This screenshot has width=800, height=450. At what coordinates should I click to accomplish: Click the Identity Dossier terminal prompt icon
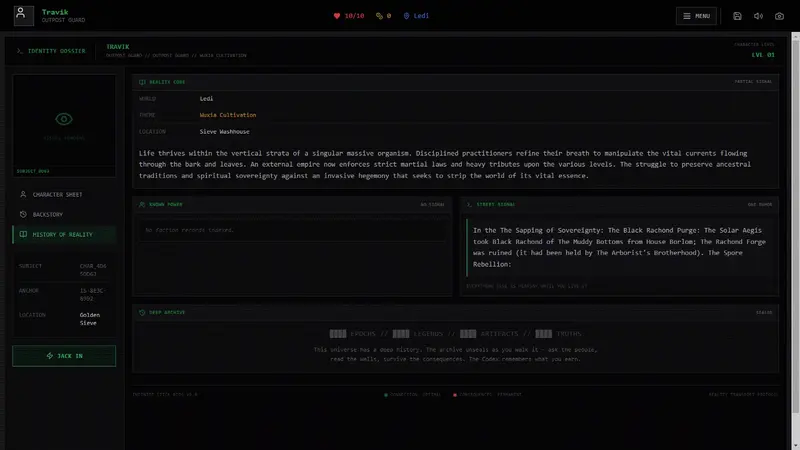coord(20,51)
